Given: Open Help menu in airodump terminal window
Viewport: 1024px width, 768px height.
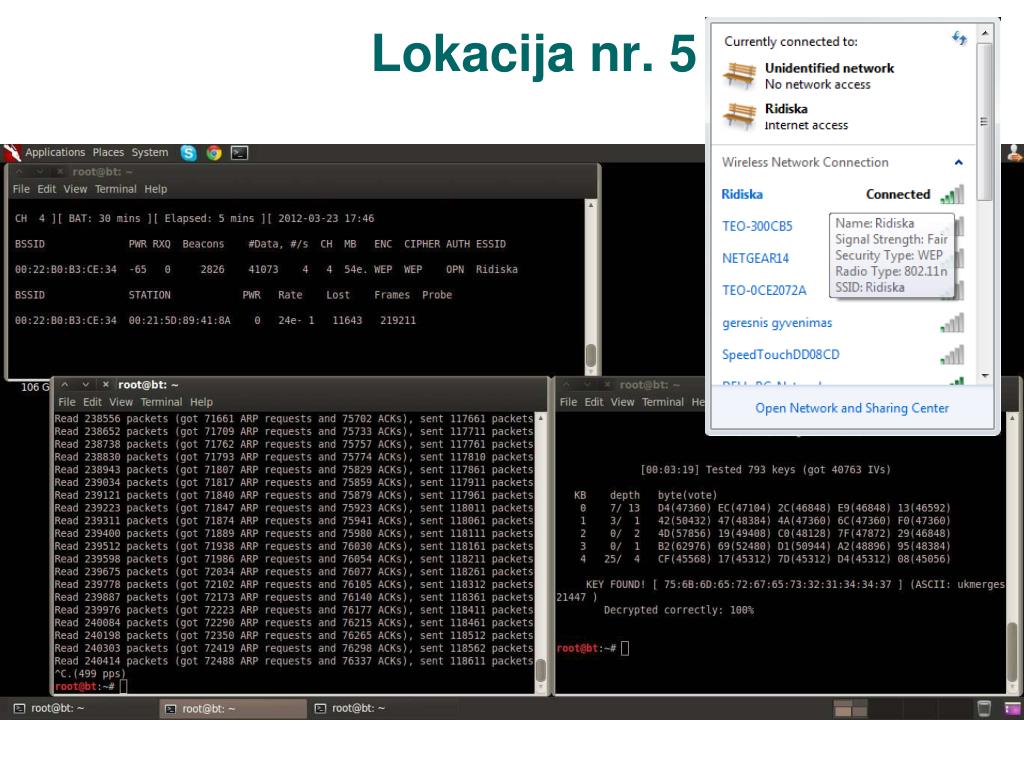Looking at the screenshot, I should coord(155,189).
